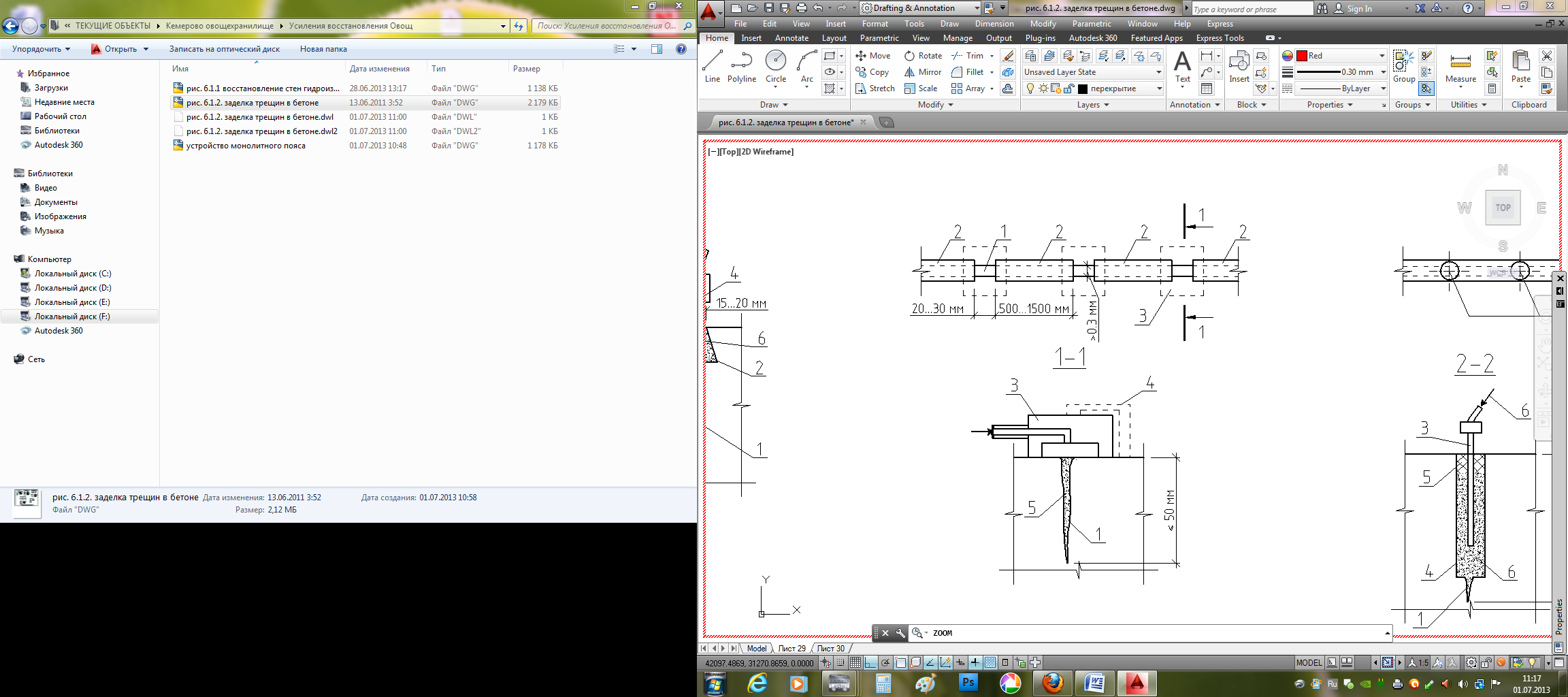Open the Dimension menu
Image resolution: width=1568 pixels, height=697 pixels.
pyautogui.click(x=994, y=24)
